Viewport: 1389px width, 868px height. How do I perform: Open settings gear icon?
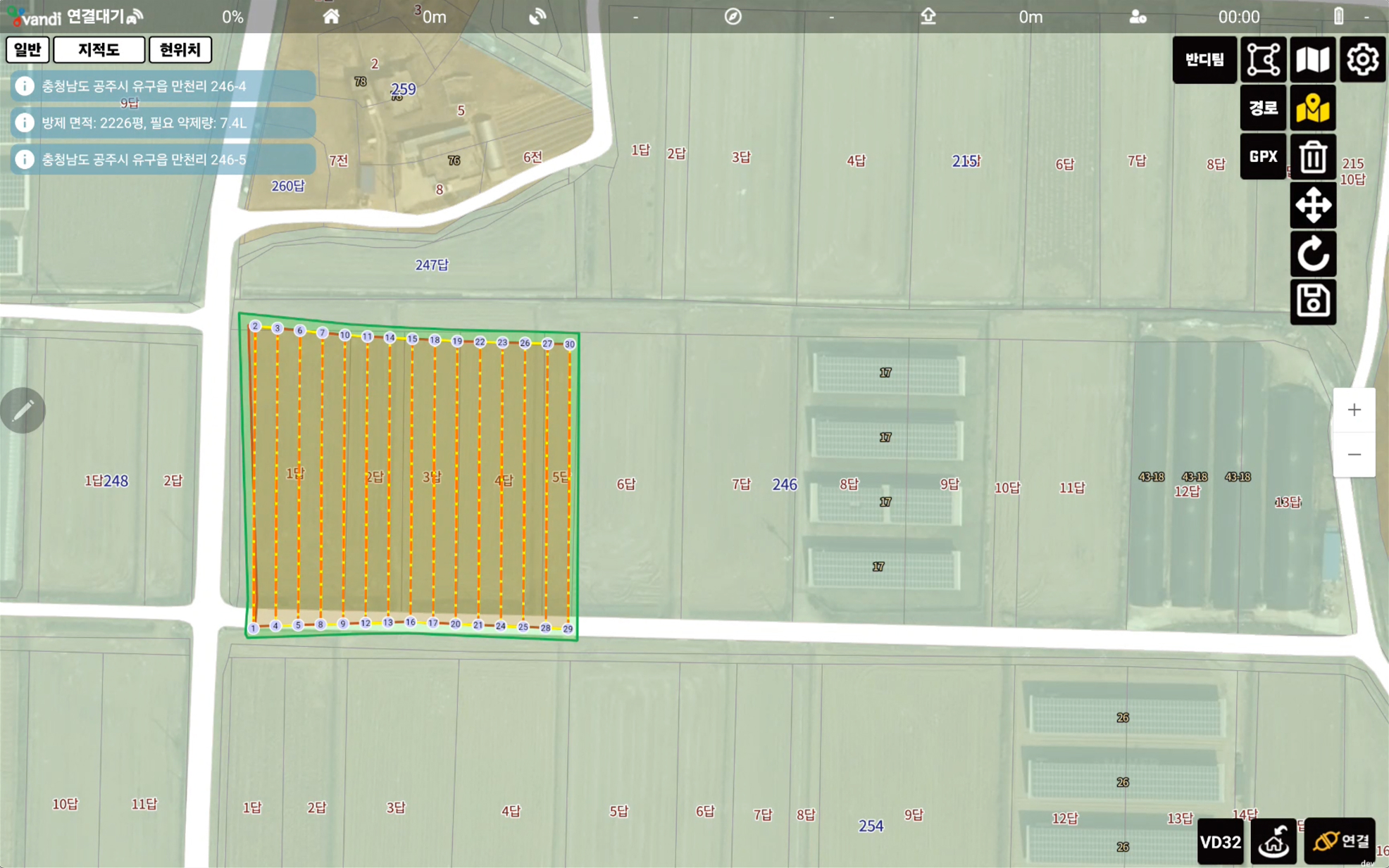(x=1362, y=60)
